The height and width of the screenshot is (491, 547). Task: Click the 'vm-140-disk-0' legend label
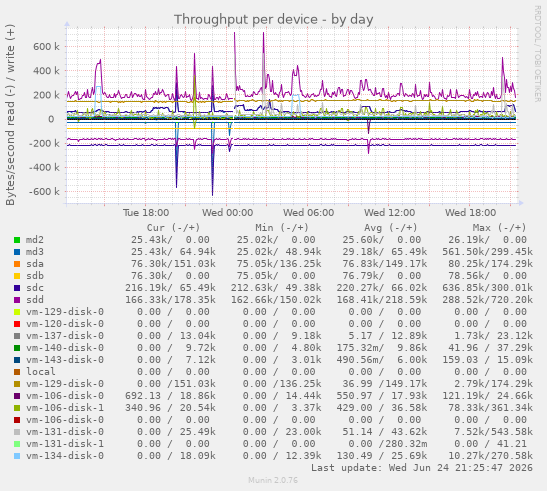pyautogui.click(x=65, y=348)
